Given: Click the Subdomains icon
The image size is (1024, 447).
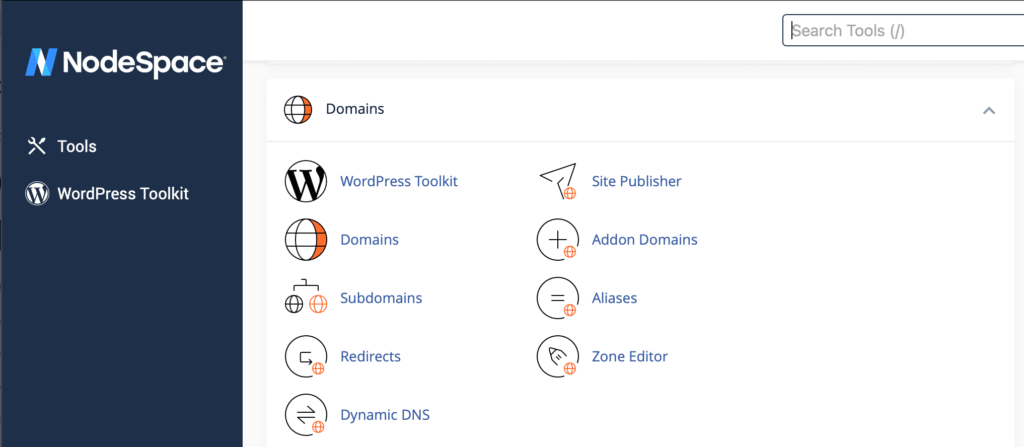Looking at the screenshot, I should tap(306, 297).
